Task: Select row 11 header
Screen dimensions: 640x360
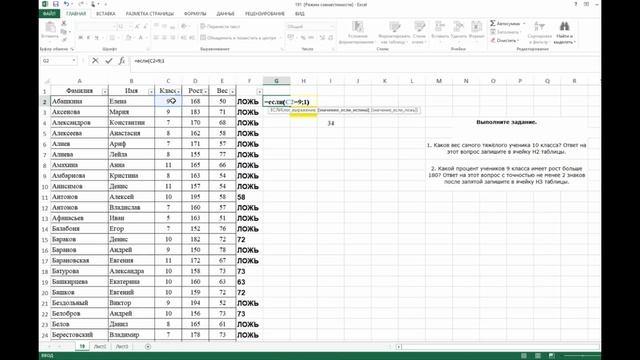Action: [44, 197]
